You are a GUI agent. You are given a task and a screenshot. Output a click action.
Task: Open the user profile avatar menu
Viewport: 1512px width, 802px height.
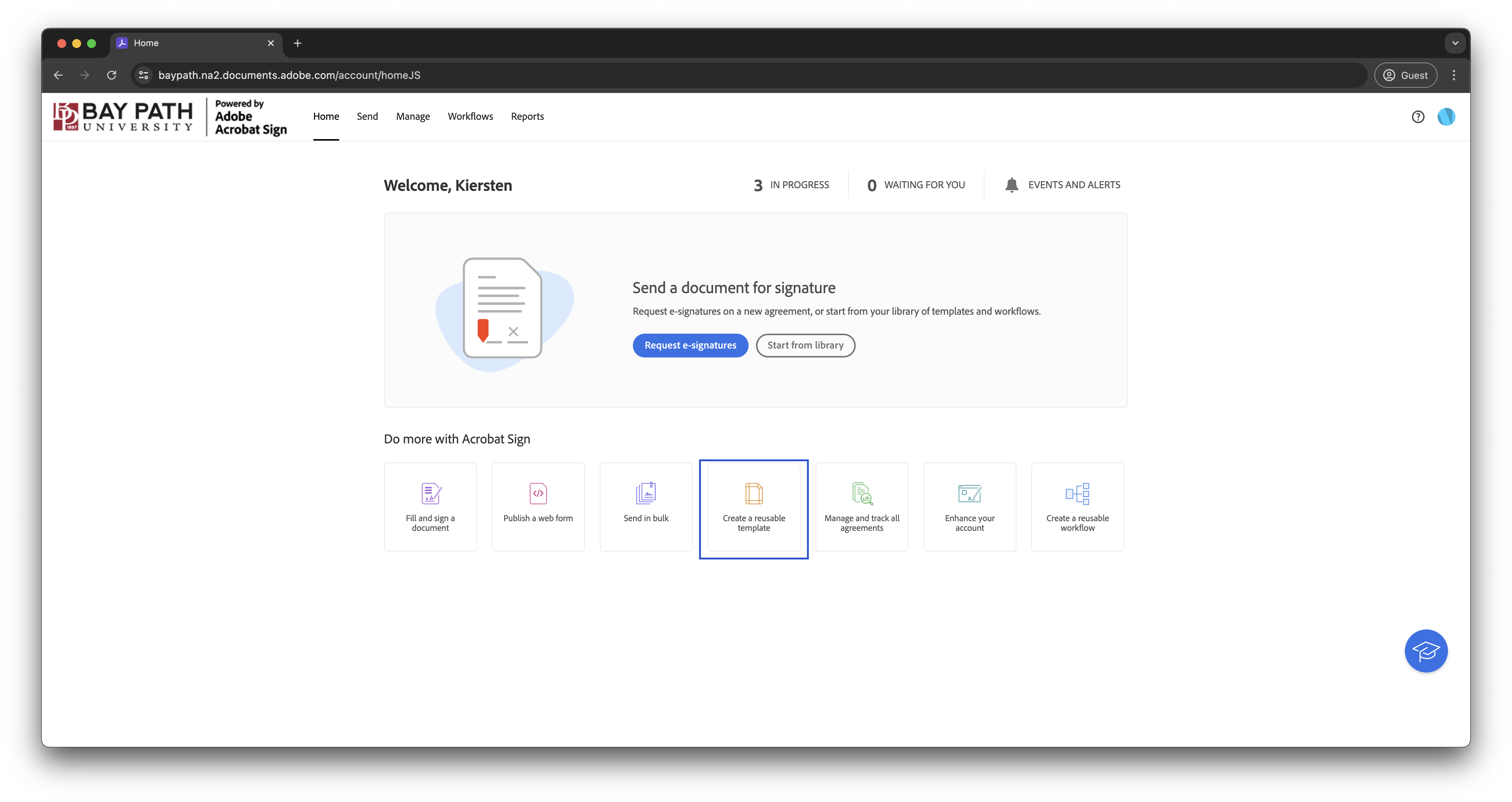[1446, 117]
